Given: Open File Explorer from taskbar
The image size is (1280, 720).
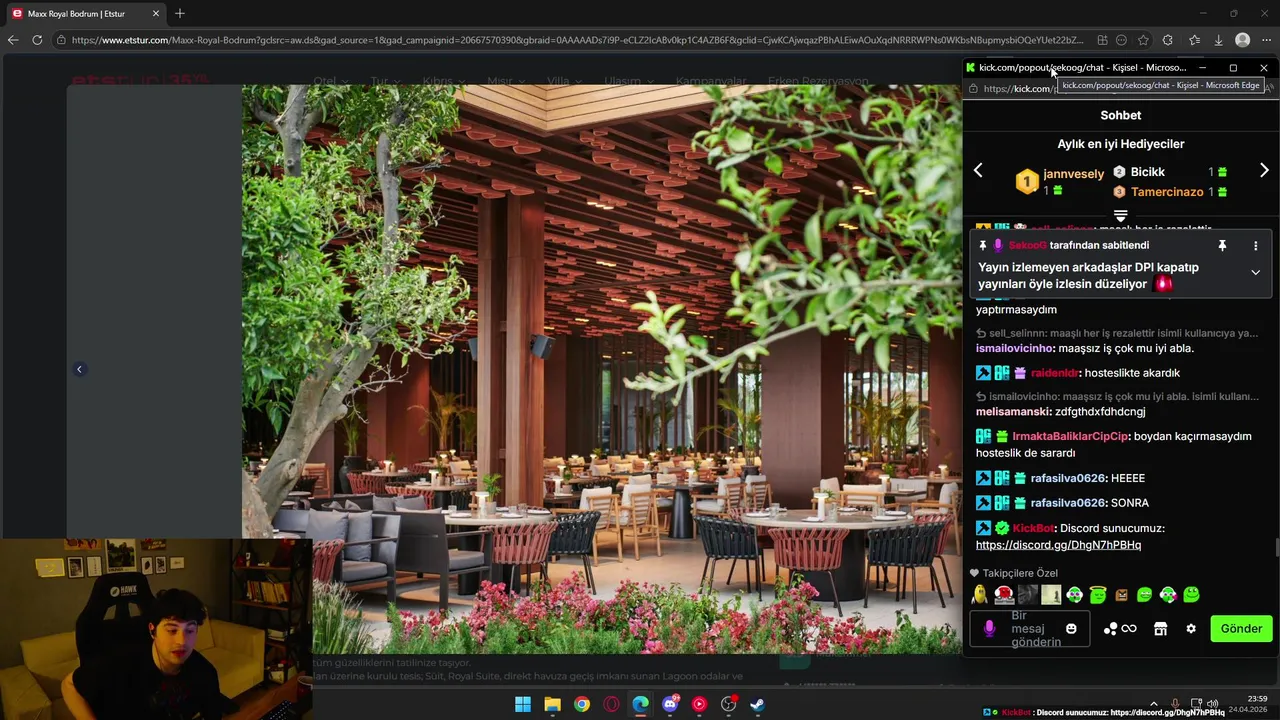Looking at the screenshot, I should click(552, 704).
